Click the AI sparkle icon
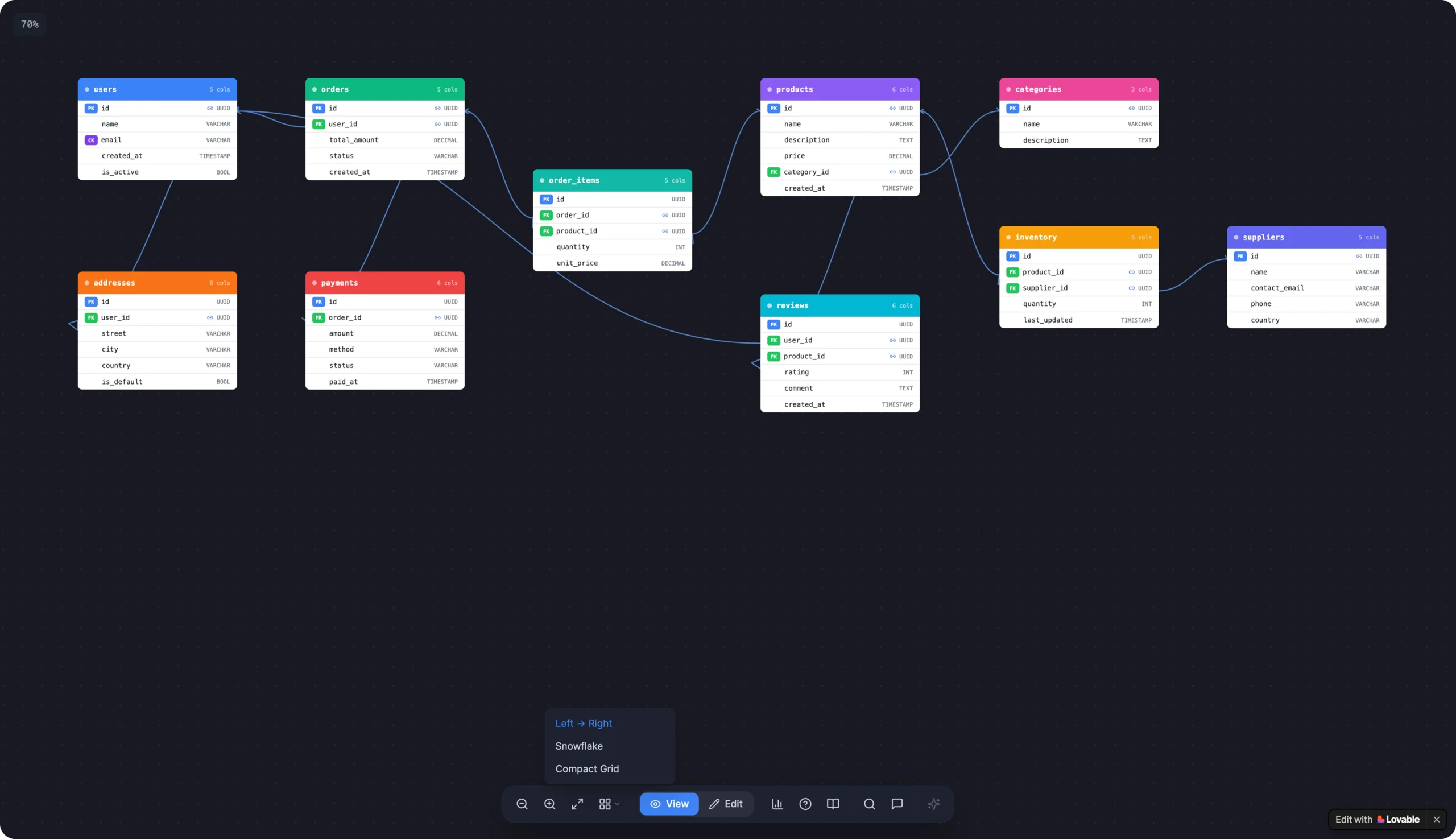Image resolution: width=1456 pixels, height=839 pixels. click(934, 804)
